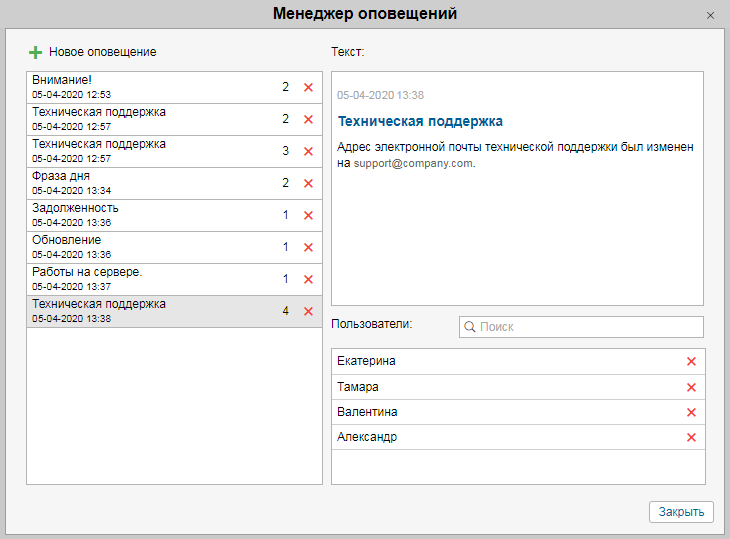Remove user Александр from the list

click(x=691, y=437)
